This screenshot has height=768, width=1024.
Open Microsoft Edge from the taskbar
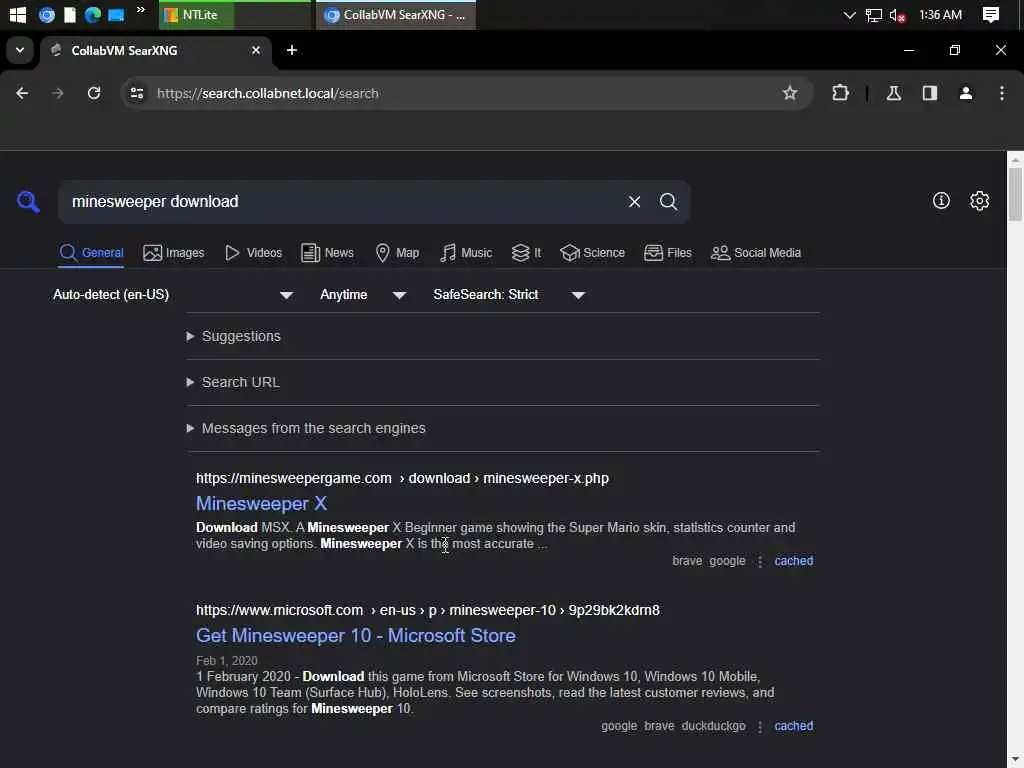93,14
